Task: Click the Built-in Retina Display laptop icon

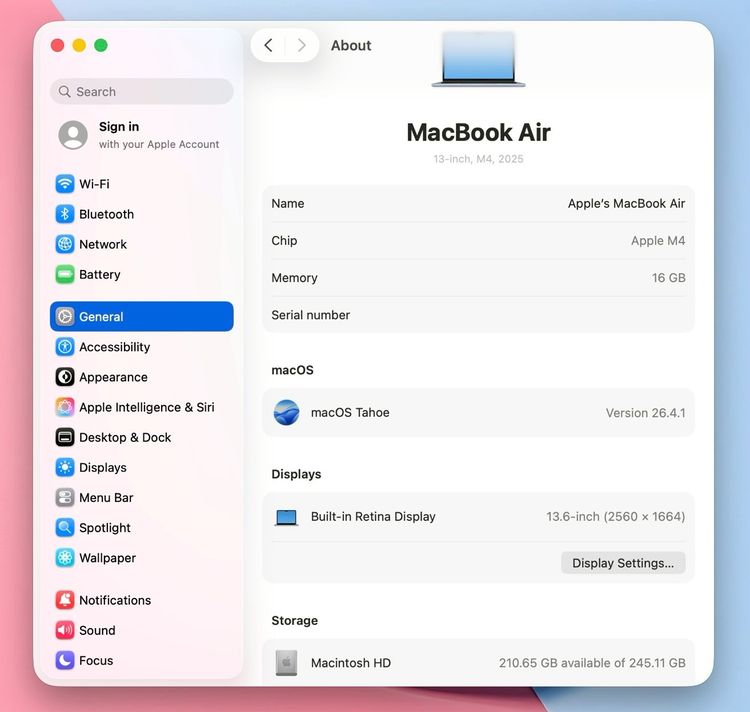Action: [287, 517]
